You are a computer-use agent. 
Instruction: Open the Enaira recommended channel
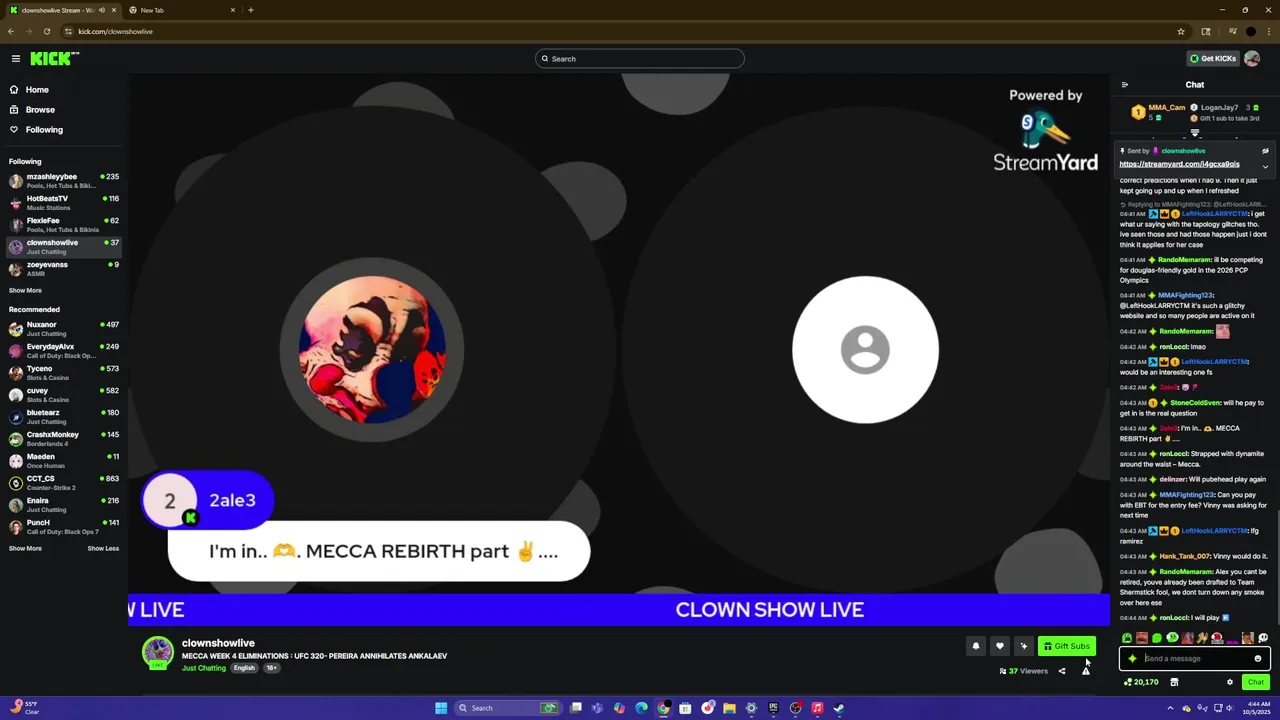coord(64,505)
